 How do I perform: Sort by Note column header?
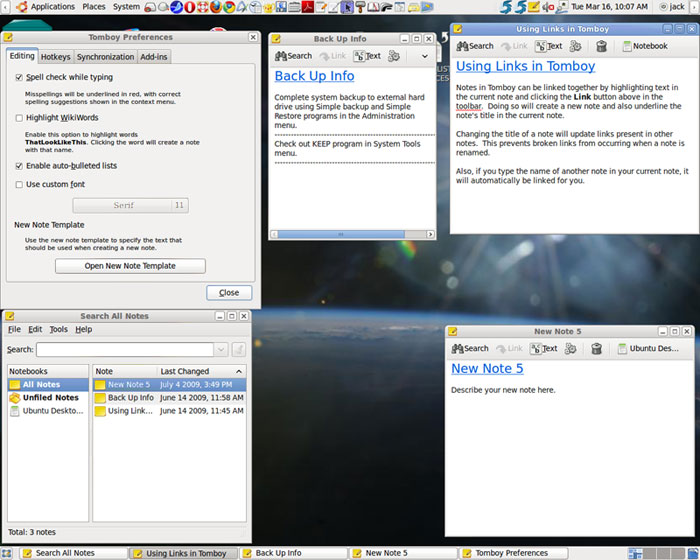(125, 372)
